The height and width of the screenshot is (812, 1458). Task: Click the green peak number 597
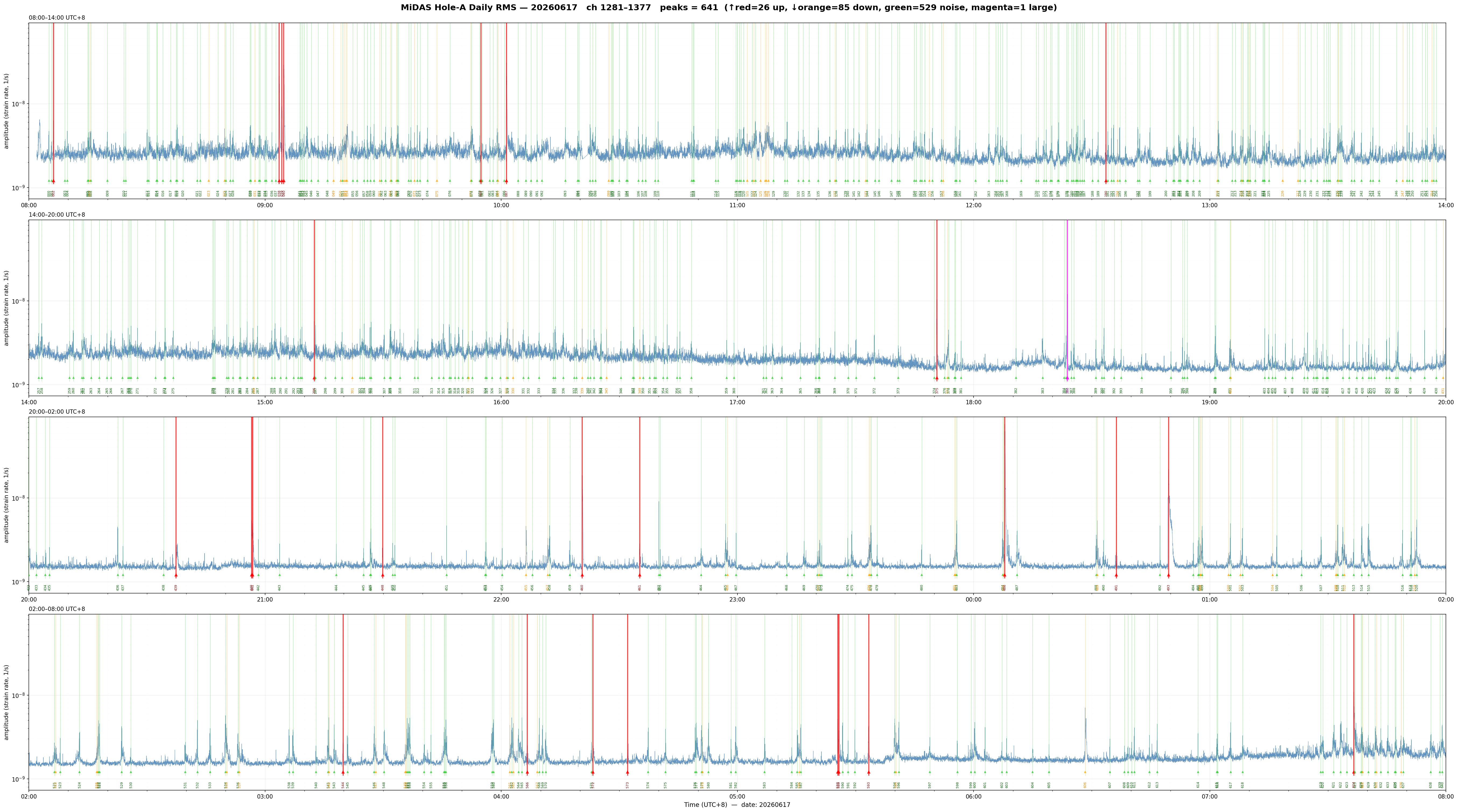[x=930, y=785]
